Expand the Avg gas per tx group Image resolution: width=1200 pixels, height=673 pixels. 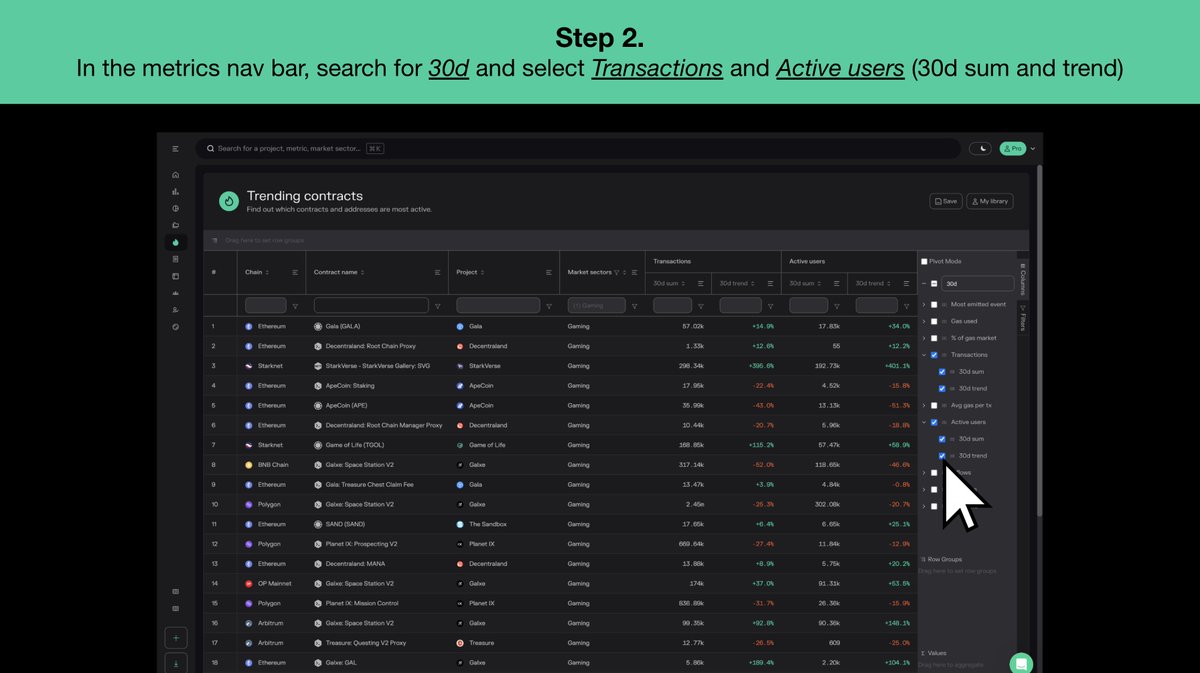924,406
